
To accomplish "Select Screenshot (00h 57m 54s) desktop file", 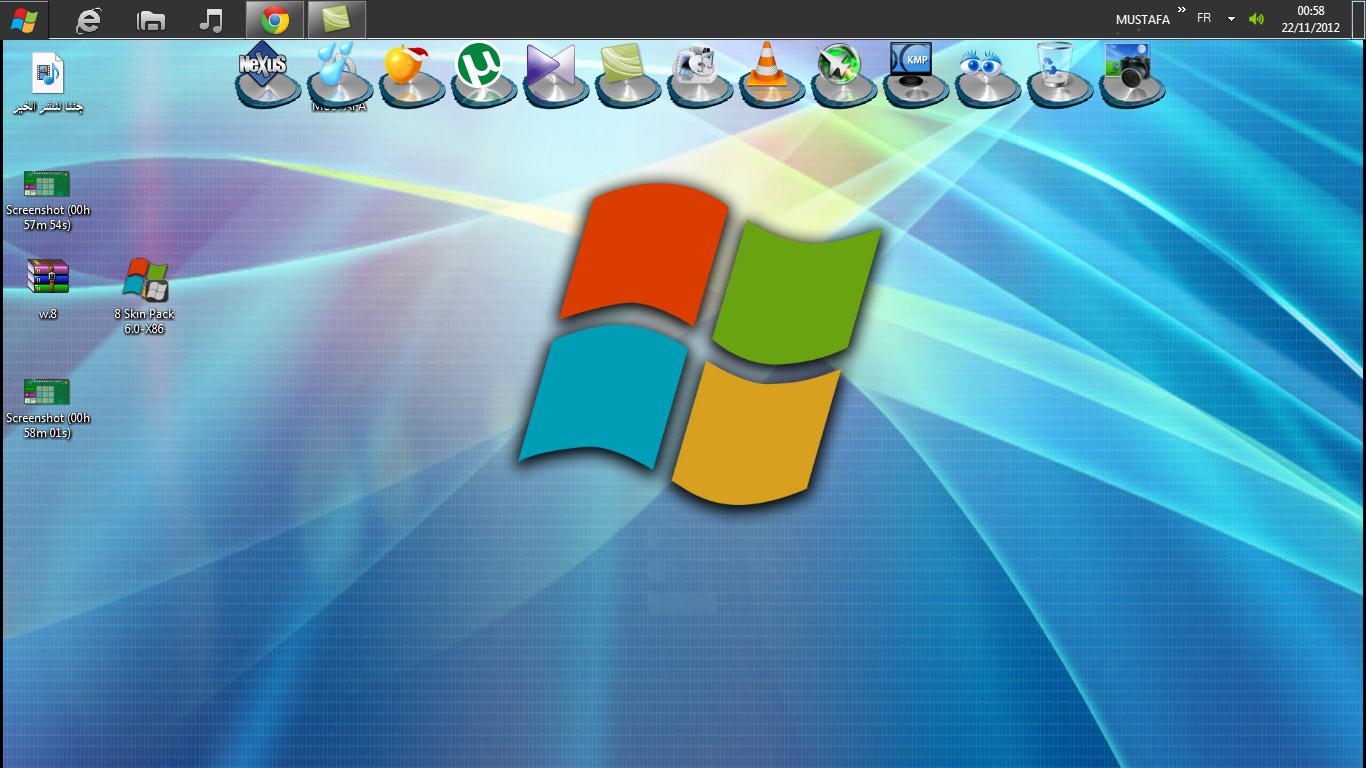I will [47, 199].
